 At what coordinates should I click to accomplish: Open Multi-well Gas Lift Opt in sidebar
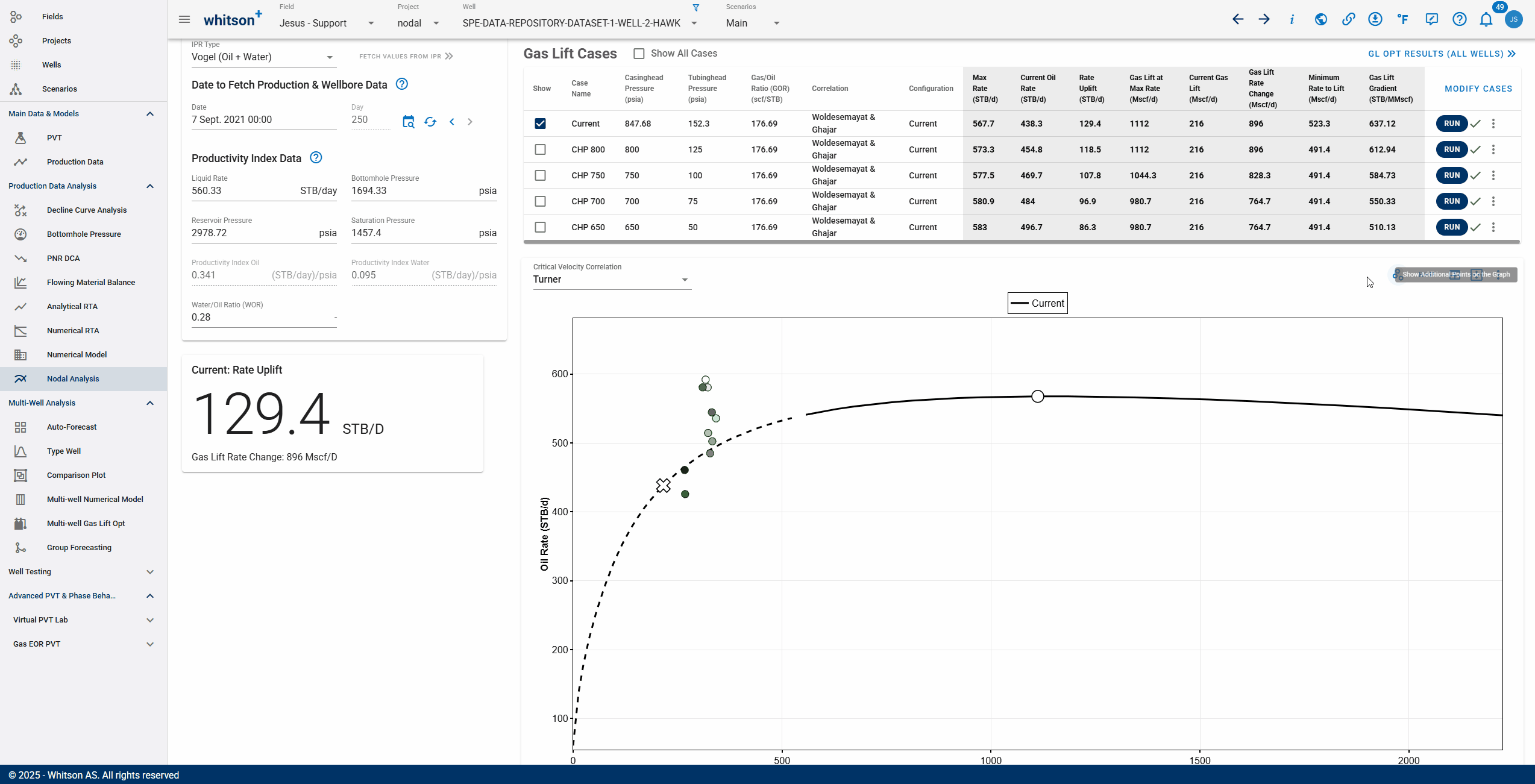point(83,524)
